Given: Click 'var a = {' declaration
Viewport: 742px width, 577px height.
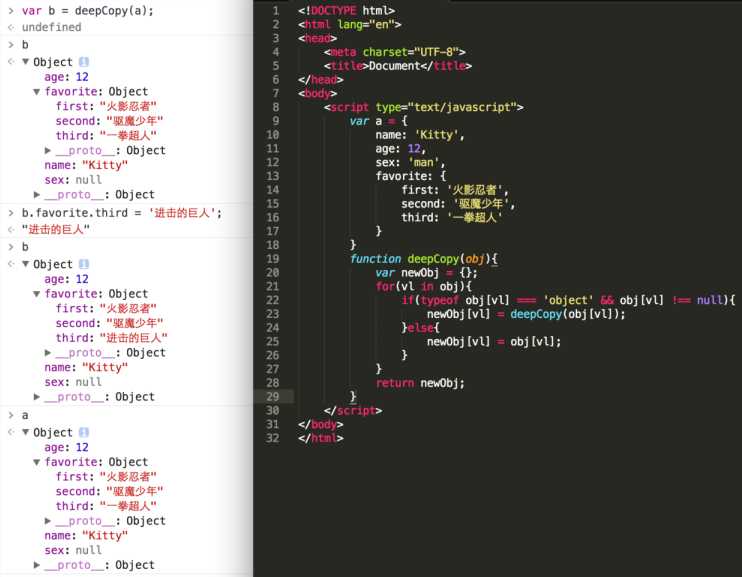Looking at the screenshot, I should [379, 121].
